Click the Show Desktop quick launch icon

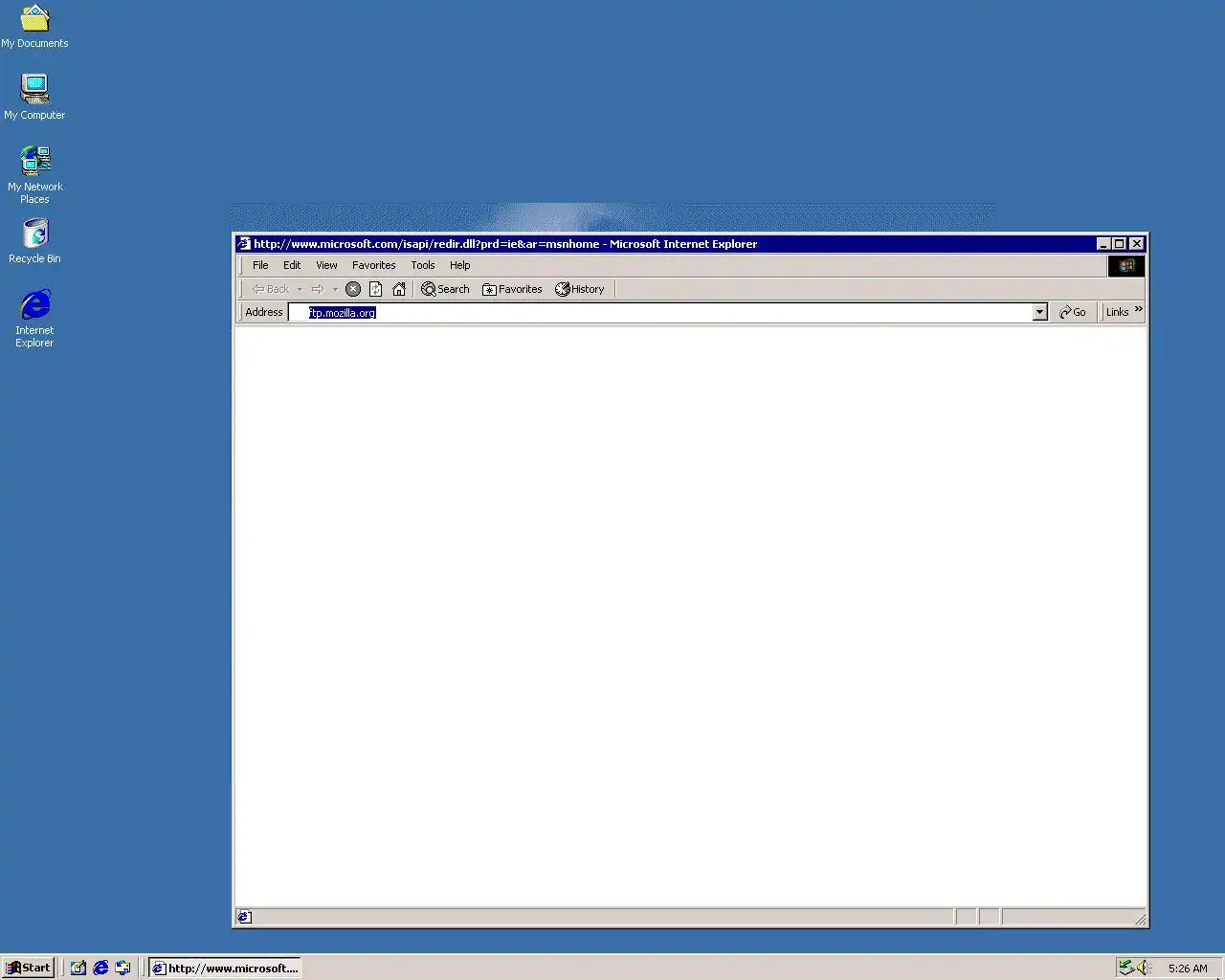[x=78, y=968]
